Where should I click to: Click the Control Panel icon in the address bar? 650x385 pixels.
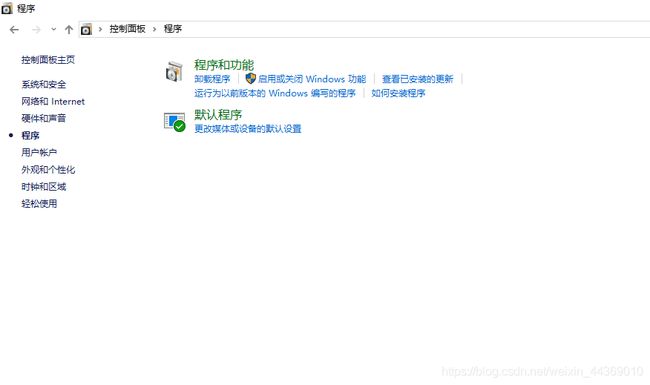point(86,29)
